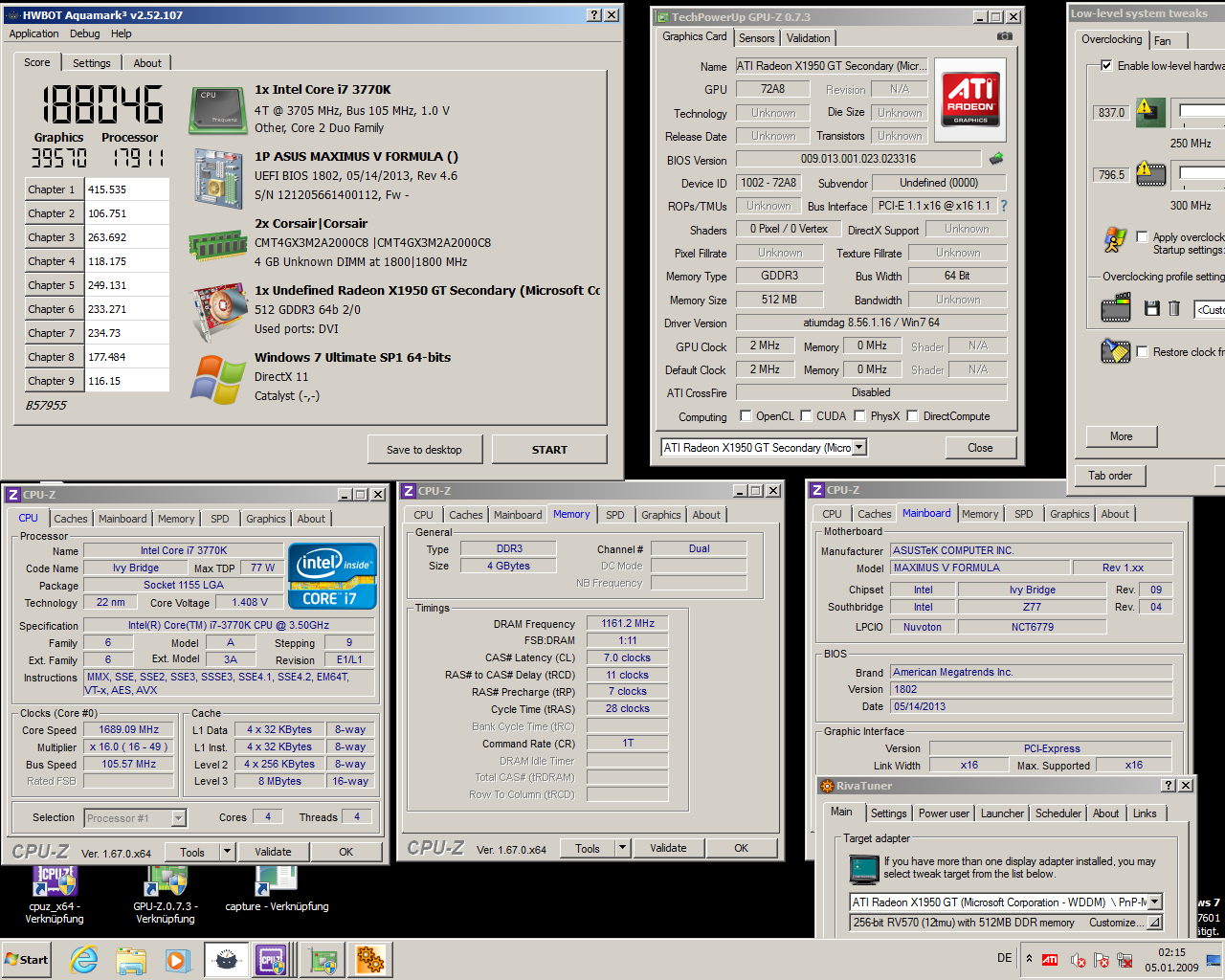
Task: Open GPU-Z graphics card selection dropdown
Action: [858, 447]
